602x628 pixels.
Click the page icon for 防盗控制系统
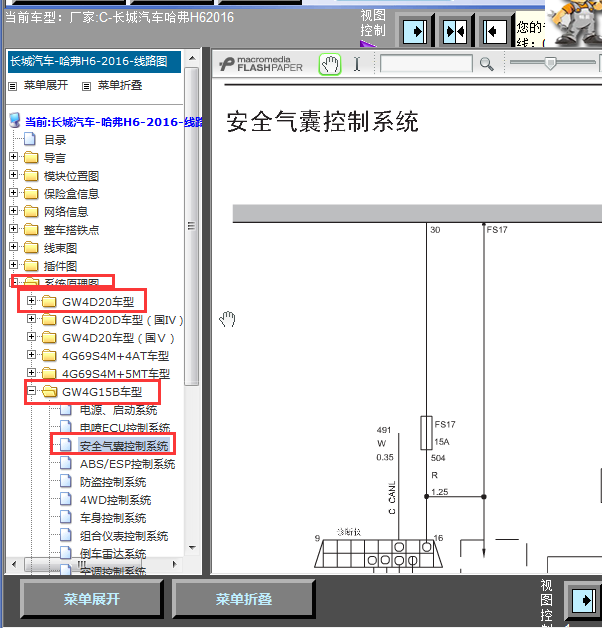click(66, 481)
